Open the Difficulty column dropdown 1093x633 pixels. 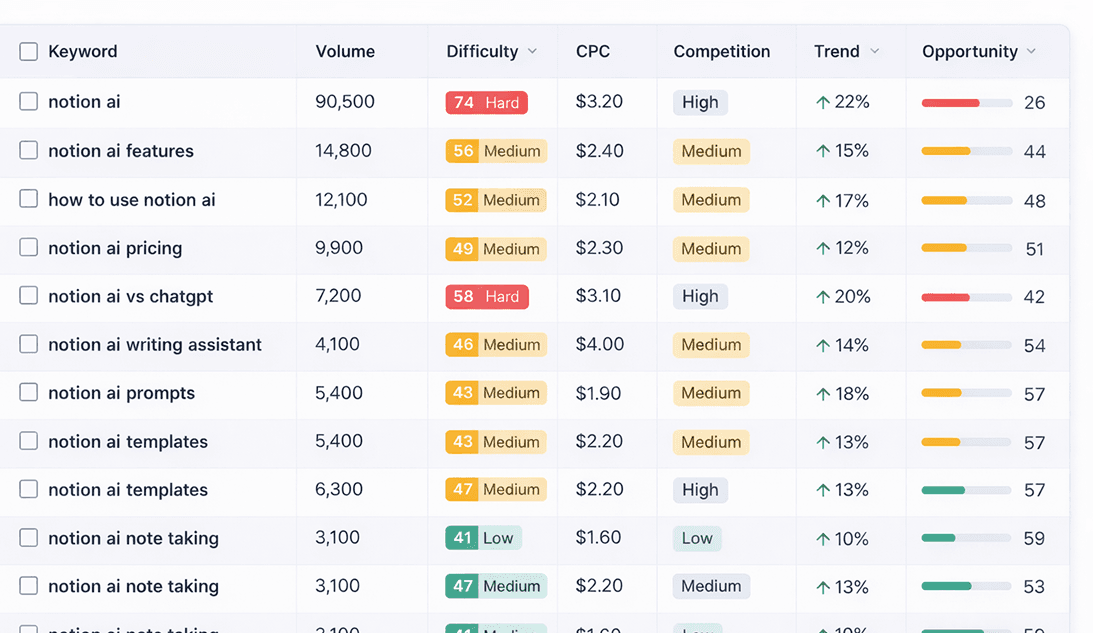point(532,51)
